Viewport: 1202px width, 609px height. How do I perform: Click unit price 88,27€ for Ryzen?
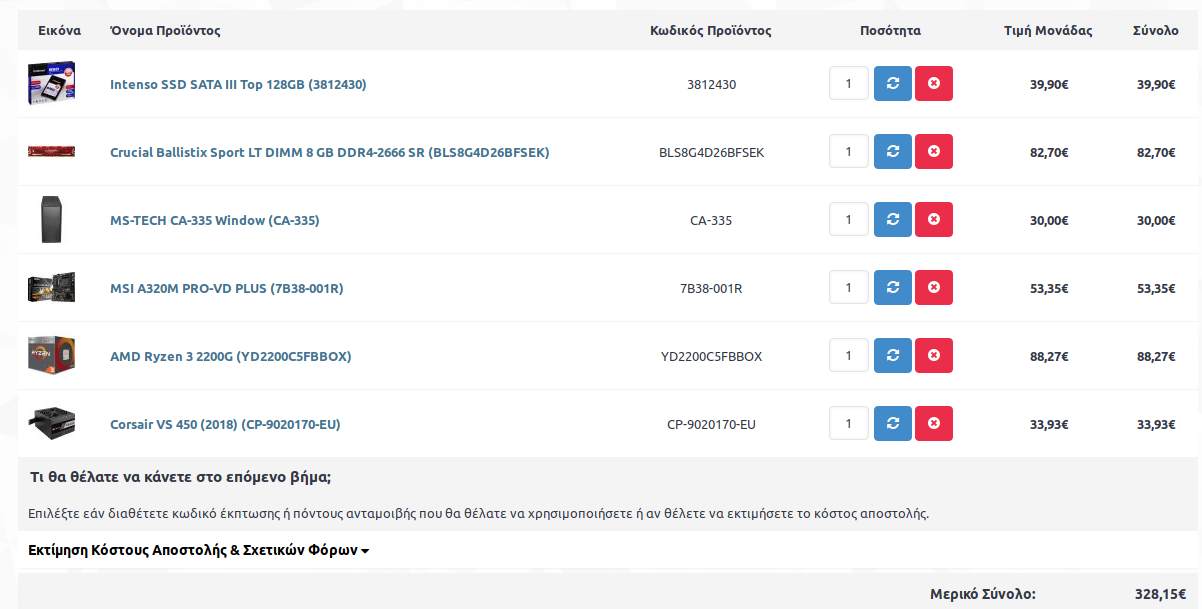pos(1049,357)
